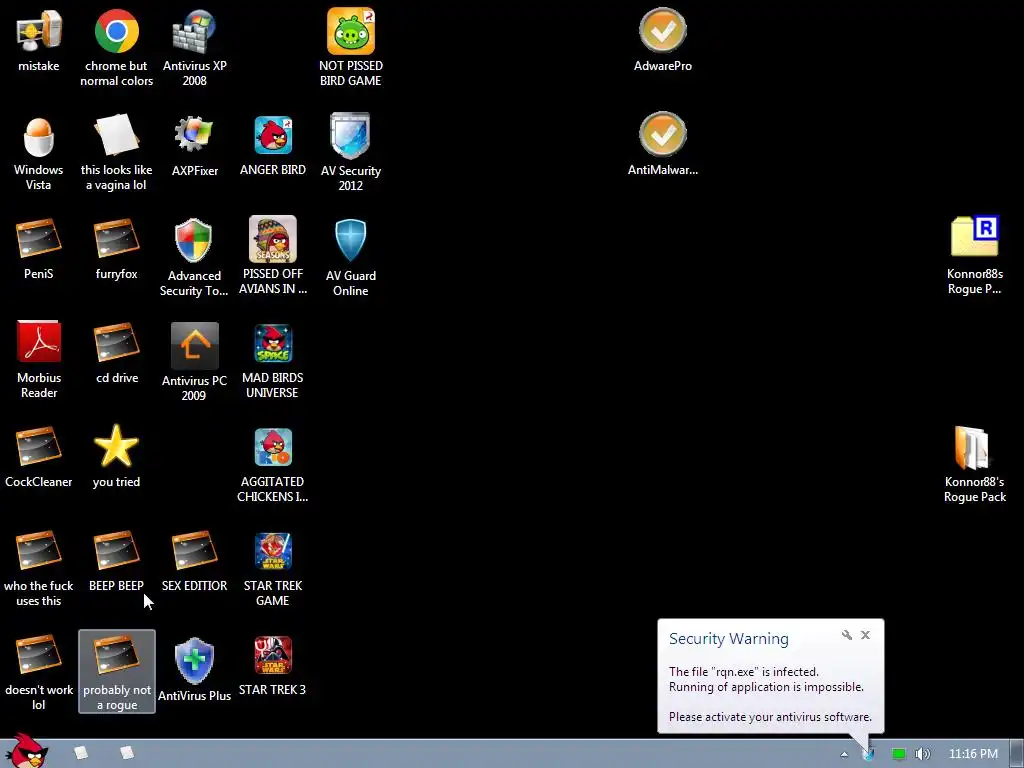Click the Show Desktop button
The image size is (1024, 768).
(x=1017, y=754)
